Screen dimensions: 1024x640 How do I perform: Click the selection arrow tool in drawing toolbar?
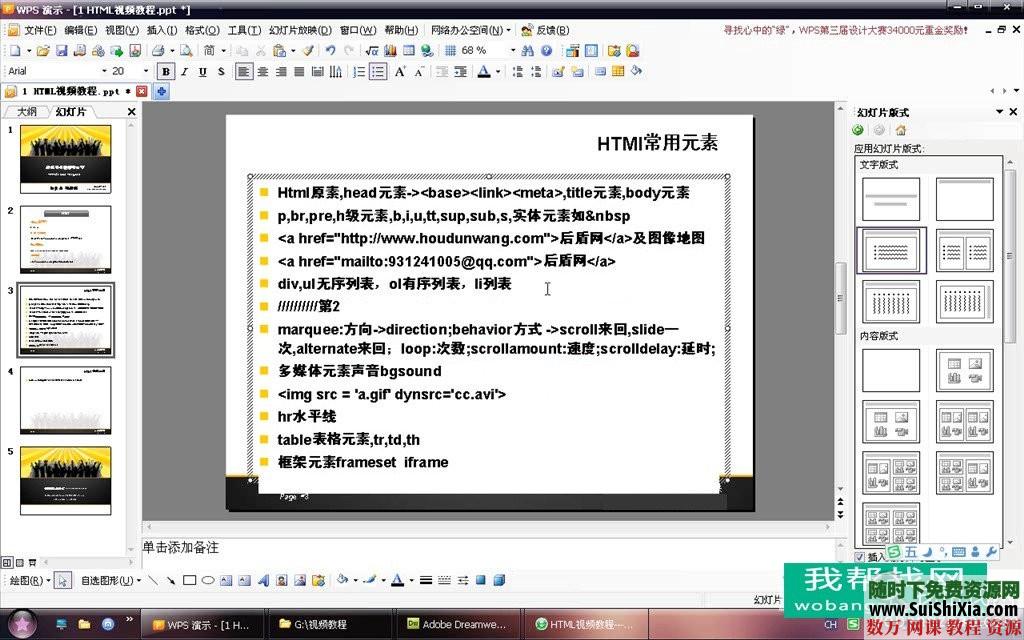[63, 580]
